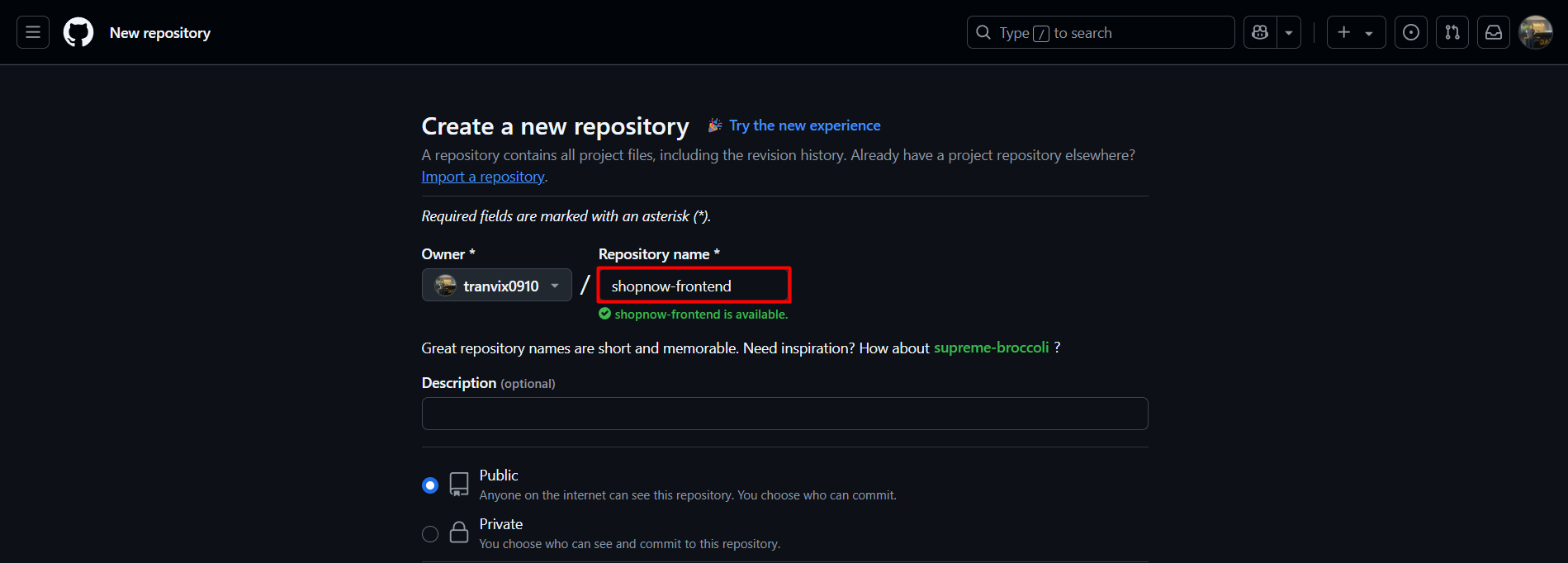View issues via the circle-dot icon
This screenshot has height=563, width=1568.
pyautogui.click(x=1411, y=32)
